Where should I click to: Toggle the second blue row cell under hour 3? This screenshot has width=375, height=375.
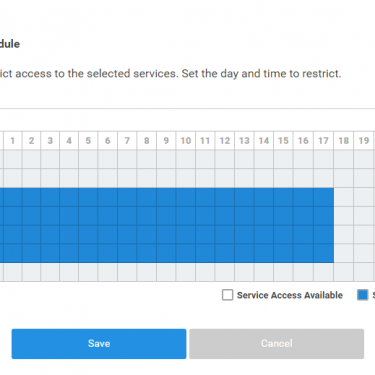(50, 216)
